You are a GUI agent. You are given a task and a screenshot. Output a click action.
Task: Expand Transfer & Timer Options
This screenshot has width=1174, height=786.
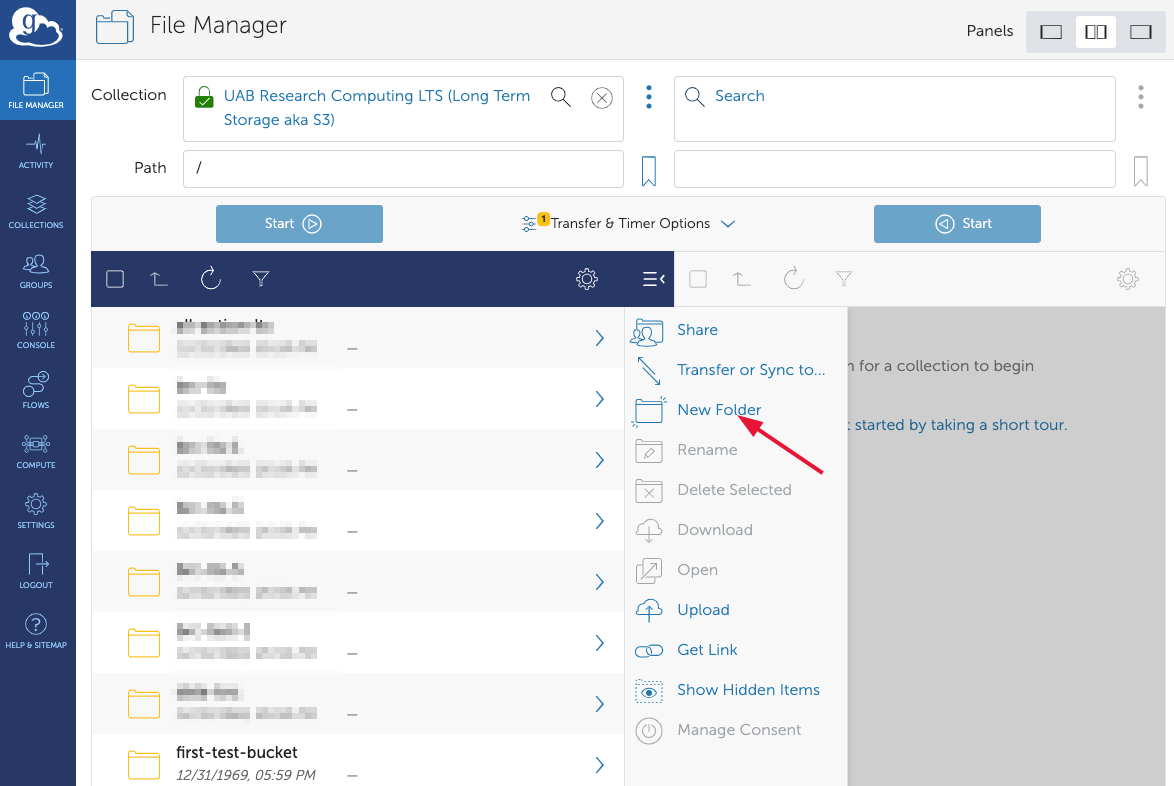tap(630, 224)
